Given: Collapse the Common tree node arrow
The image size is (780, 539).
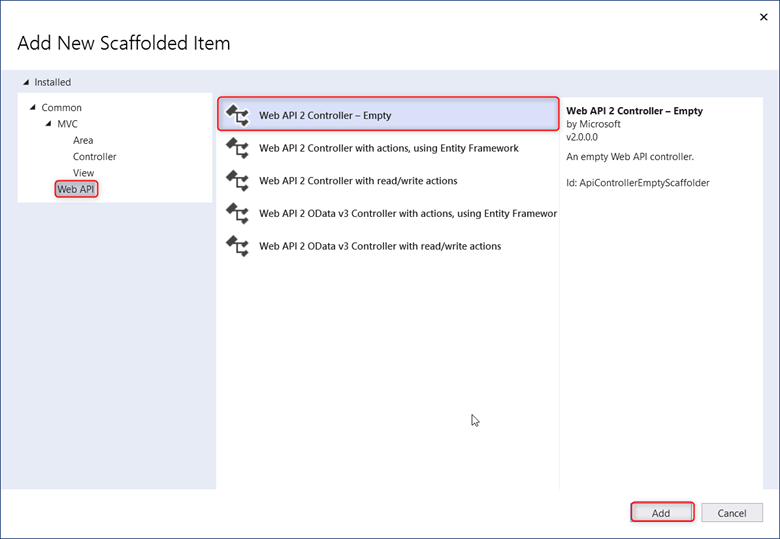Looking at the screenshot, I should pyautogui.click(x=33, y=107).
